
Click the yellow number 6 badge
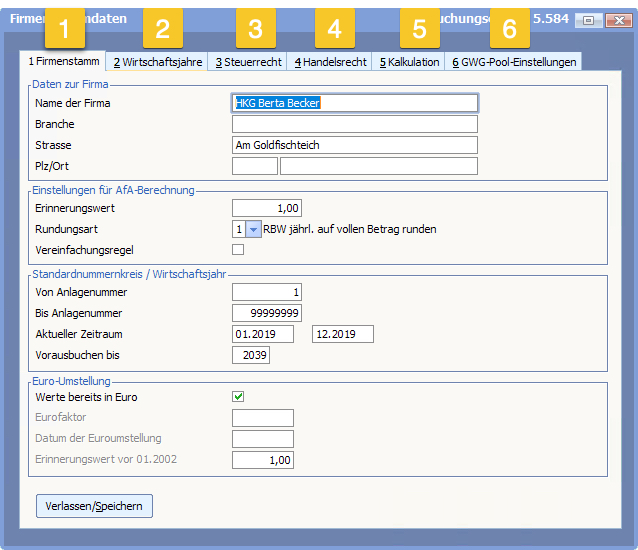click(x=509, y=29)
